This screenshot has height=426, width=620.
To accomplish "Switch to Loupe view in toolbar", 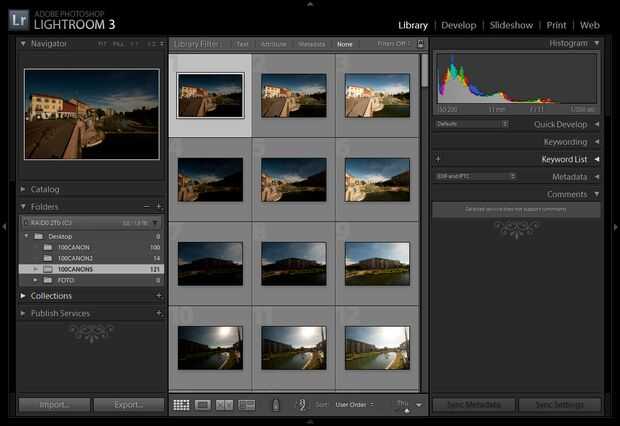I will [x=202, y=405].
